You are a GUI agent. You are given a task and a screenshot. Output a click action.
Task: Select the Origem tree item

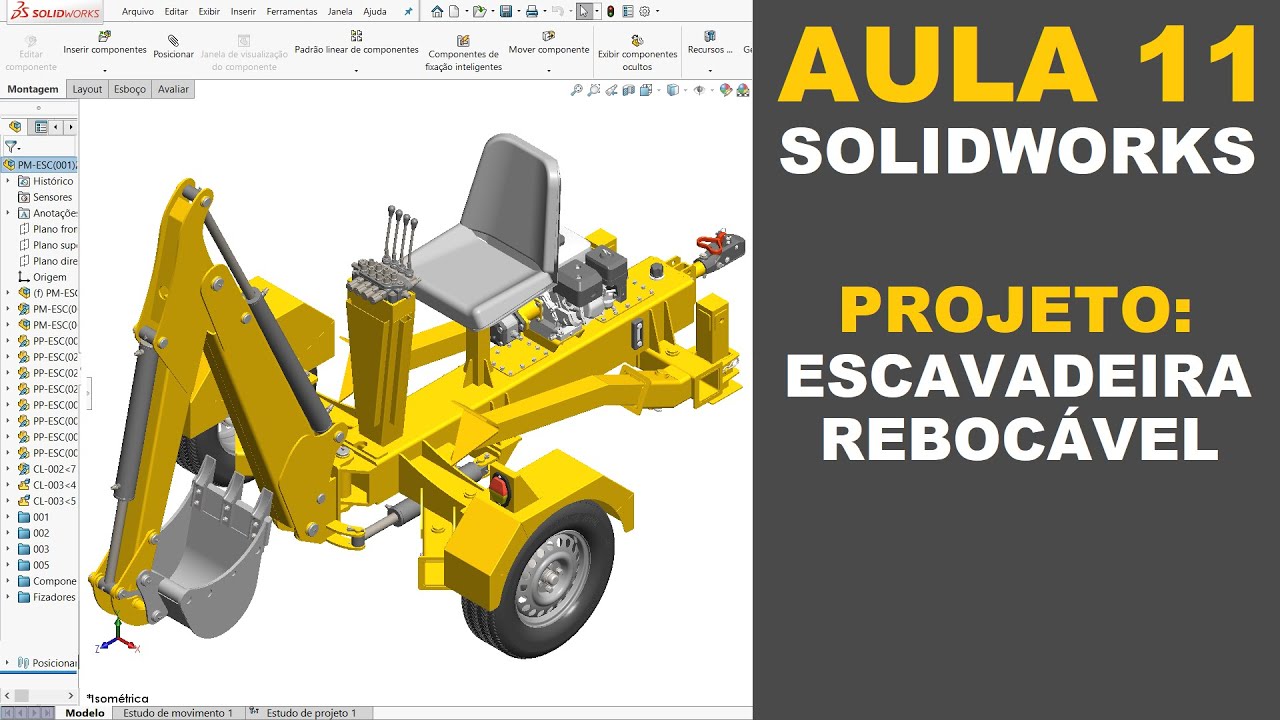coord(42,277)
